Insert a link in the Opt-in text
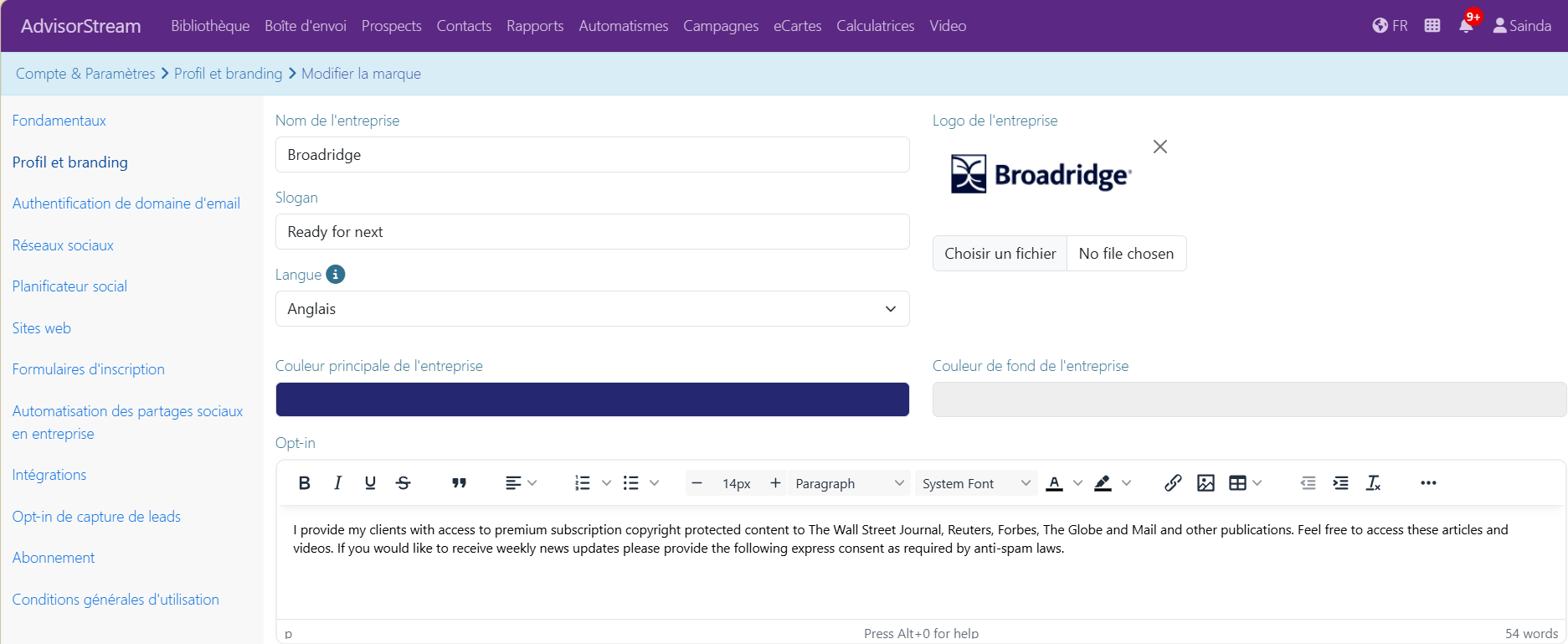The image size is (1568, 644). click(x=1173, y=483)
